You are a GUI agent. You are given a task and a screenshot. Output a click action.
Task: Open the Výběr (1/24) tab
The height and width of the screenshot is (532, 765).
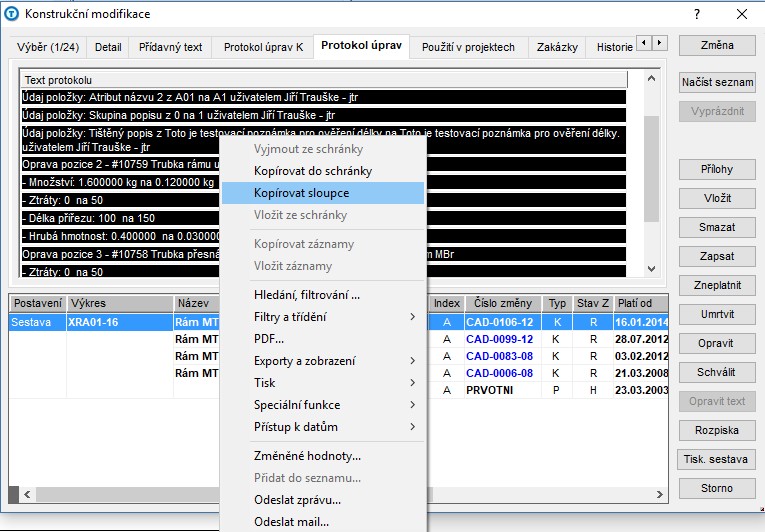(x=48, y=47)
